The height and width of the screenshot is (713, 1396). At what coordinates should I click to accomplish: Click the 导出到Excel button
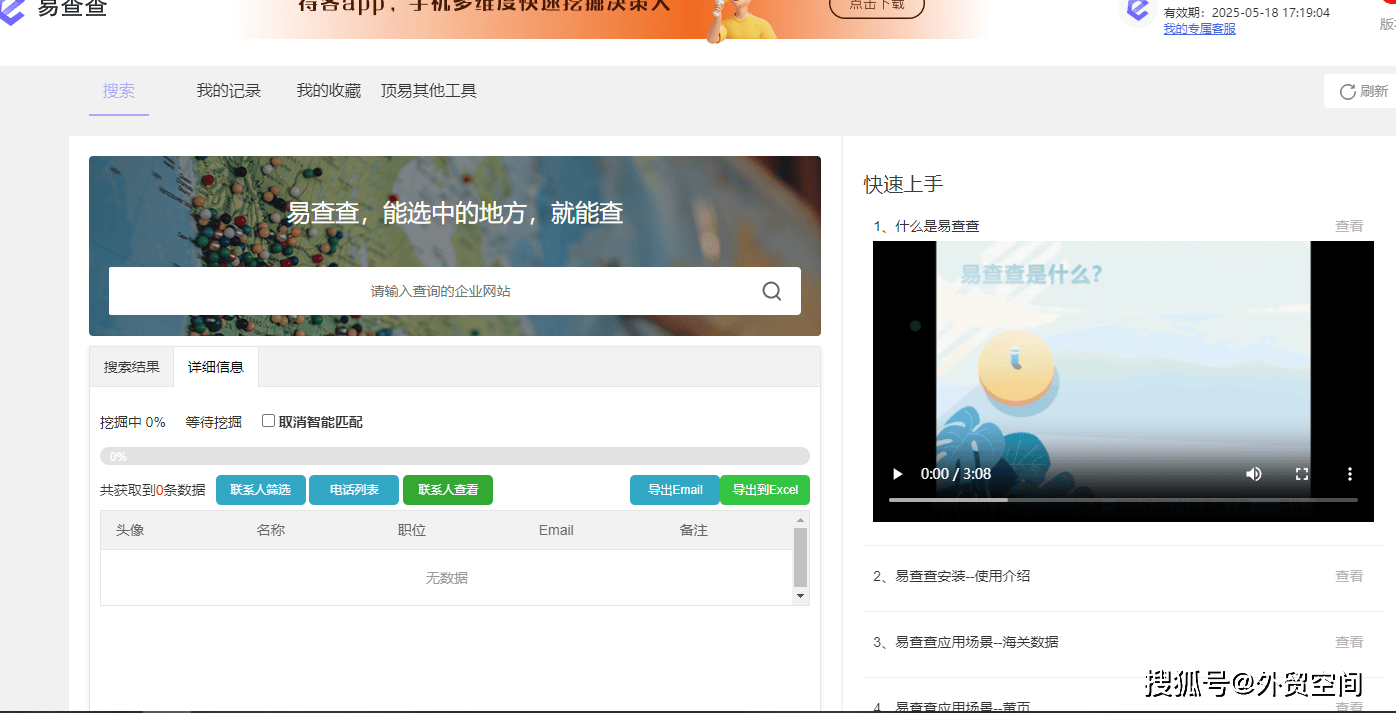pyautogui.click(x=764, y=490)
